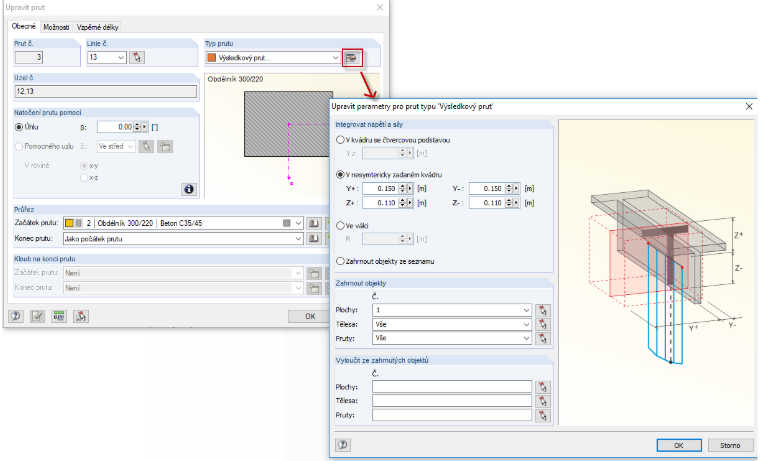Pick excluded surfaces in Vyloučit Plochy row
Viewport: 760px width, 461px height.
pyautogui.click(x=543, y=387)
